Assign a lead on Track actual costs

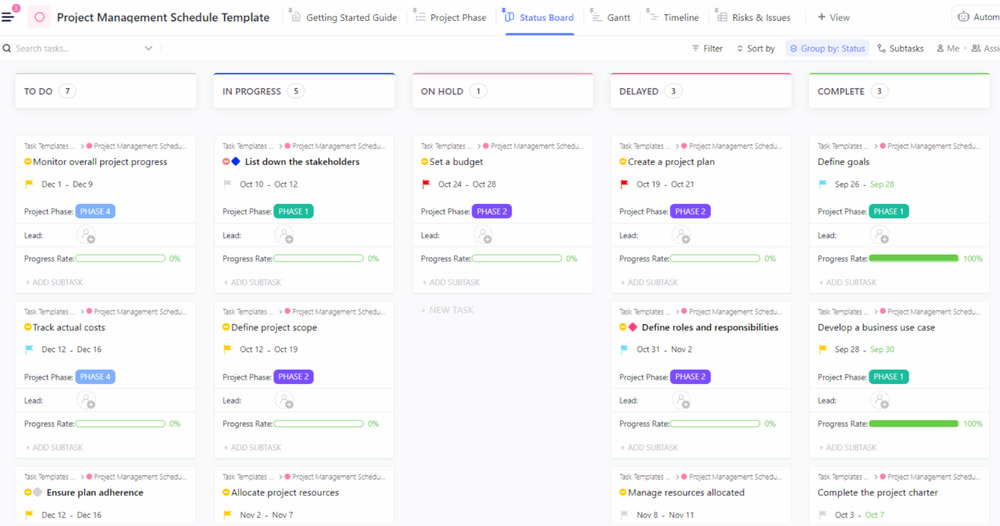coord(86,401)
